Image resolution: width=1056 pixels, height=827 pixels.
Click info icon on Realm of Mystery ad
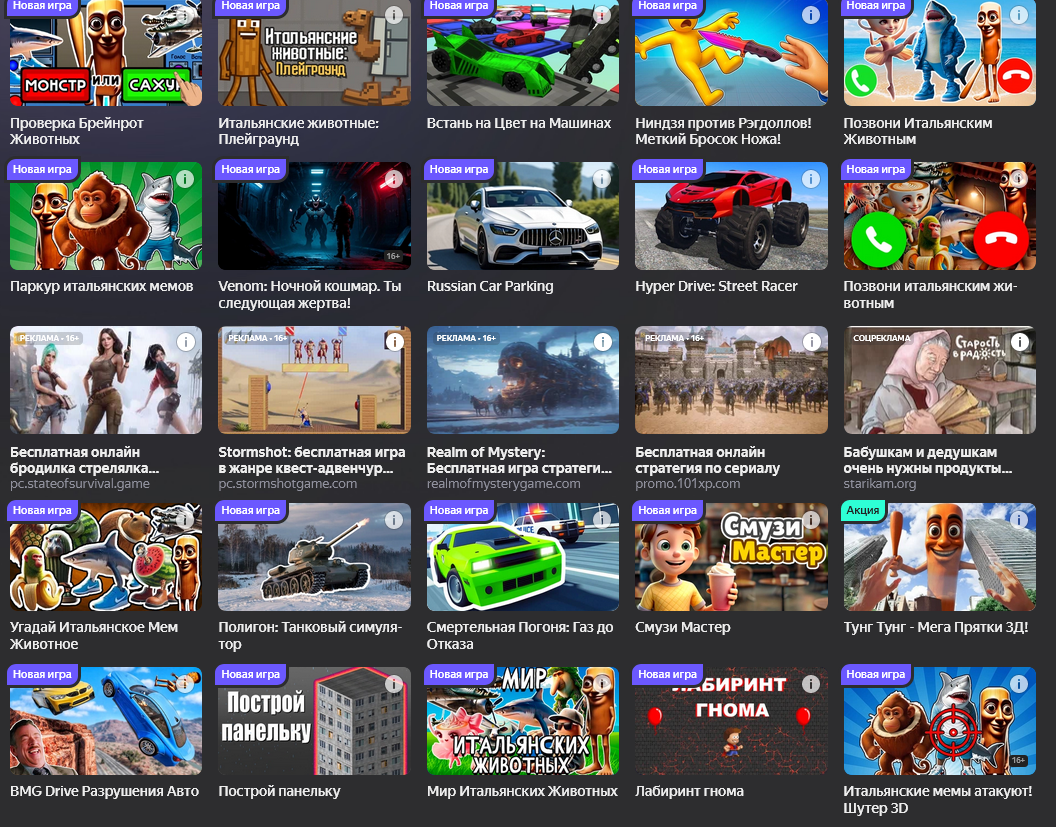click(602, 342)
